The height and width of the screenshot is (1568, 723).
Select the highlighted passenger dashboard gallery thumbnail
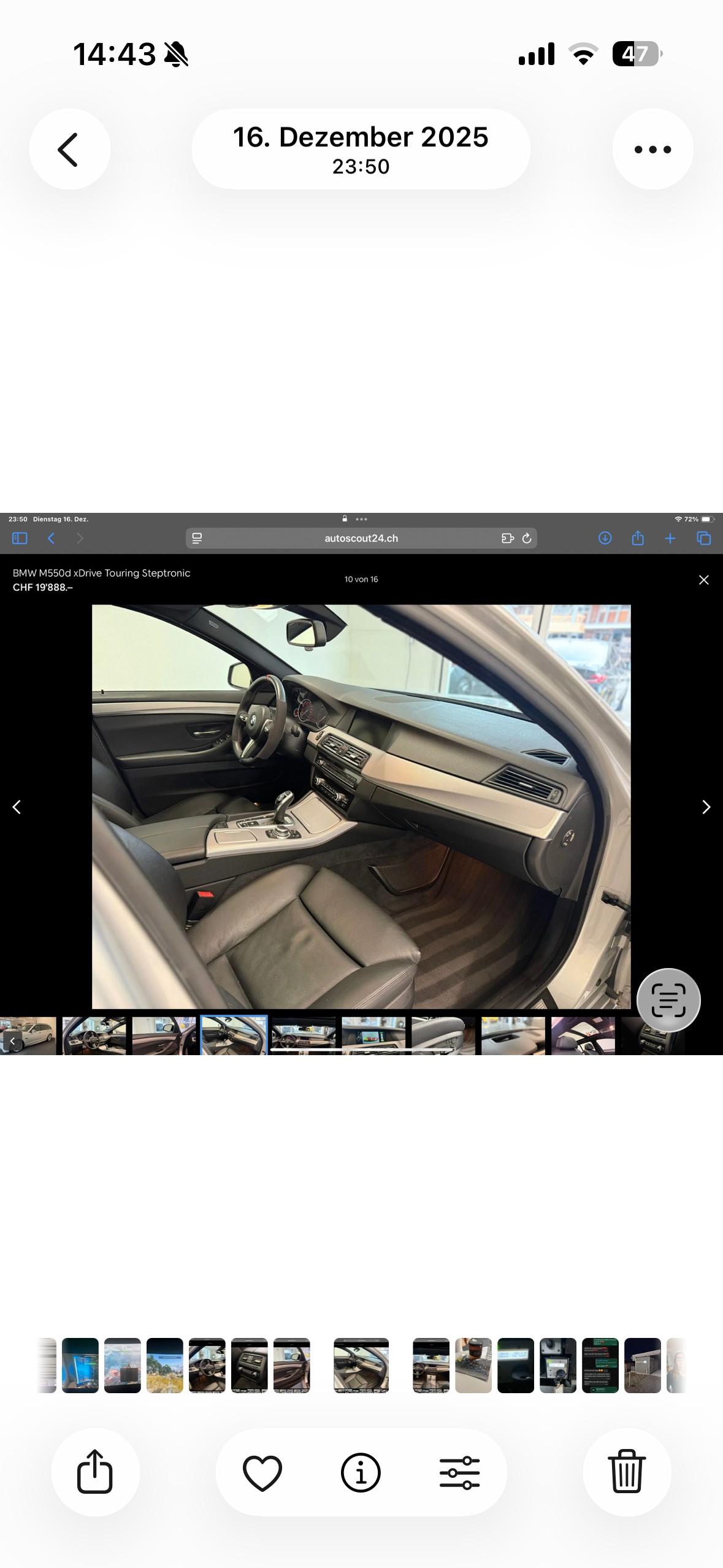(234, 1036)
